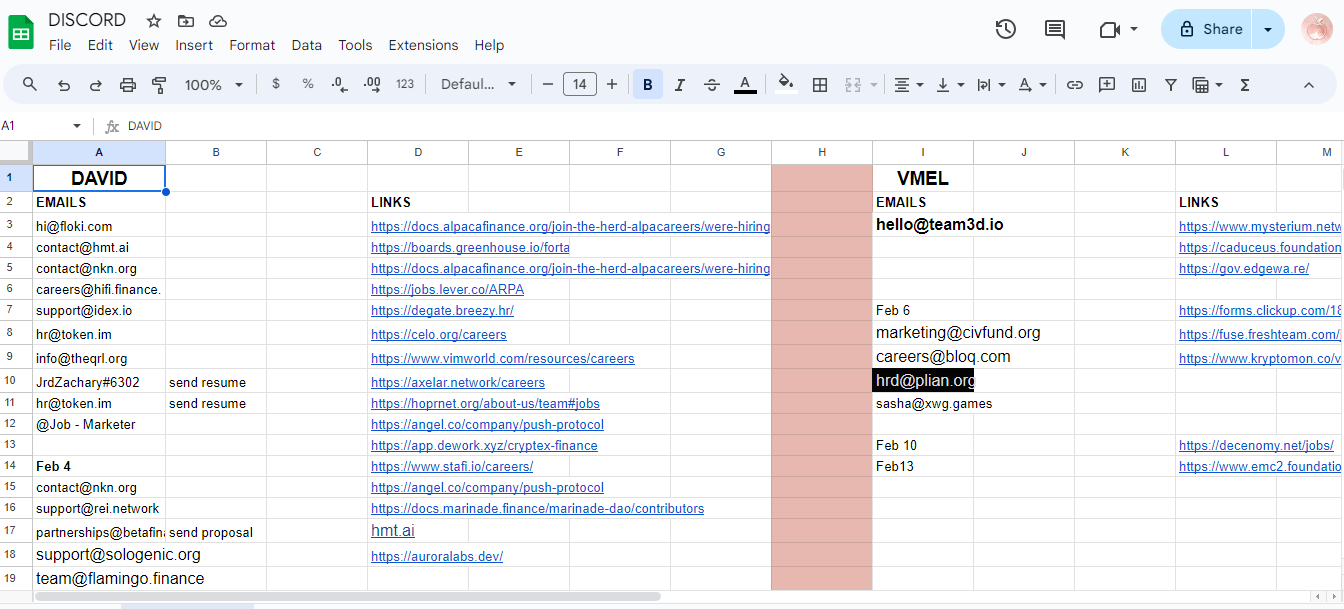Screen dimensions: 1344x609
Task: Start a Meet call camera icon
Action: [x=1109, y=29]
